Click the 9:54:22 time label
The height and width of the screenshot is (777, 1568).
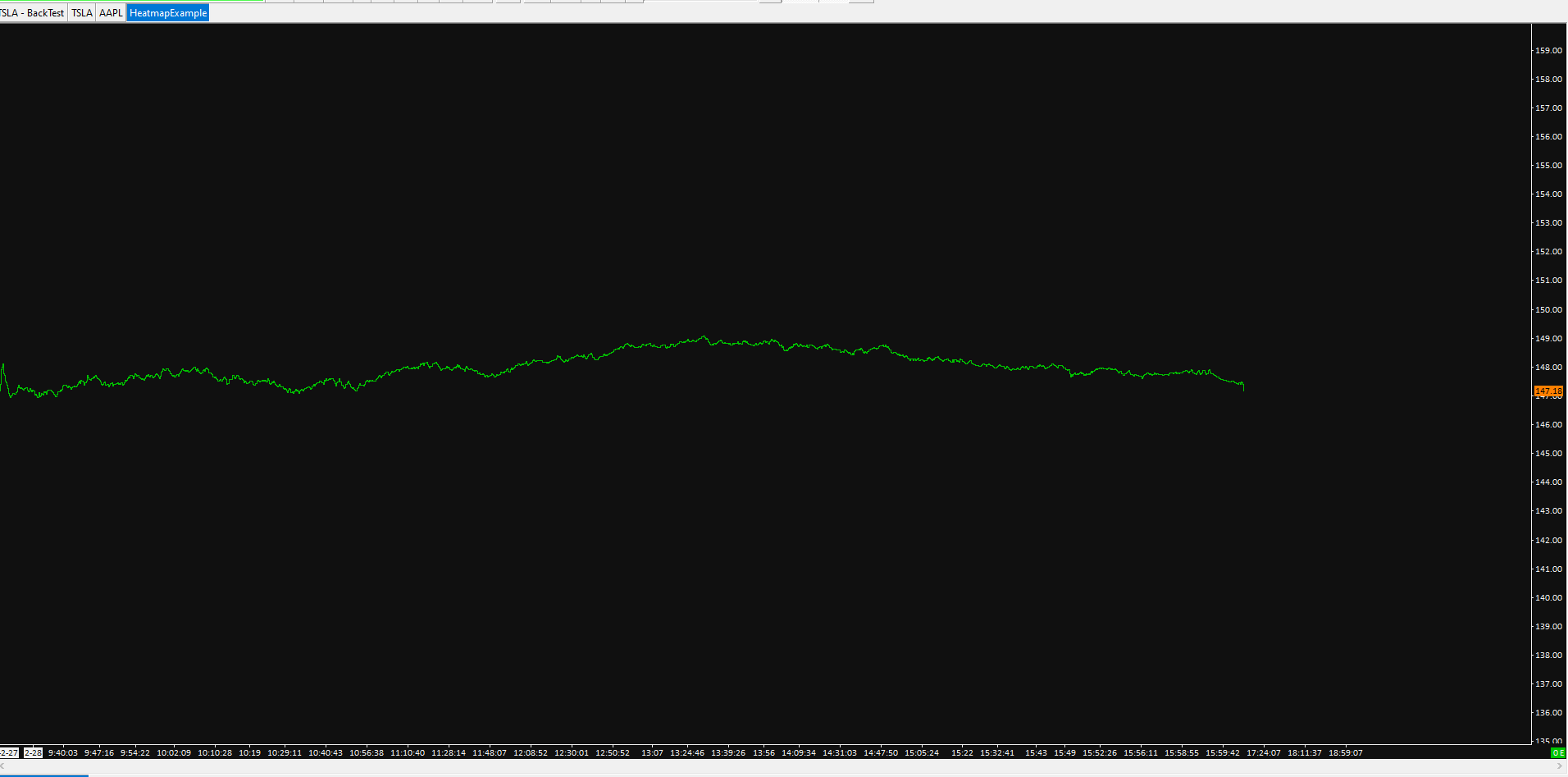point(135,753)
